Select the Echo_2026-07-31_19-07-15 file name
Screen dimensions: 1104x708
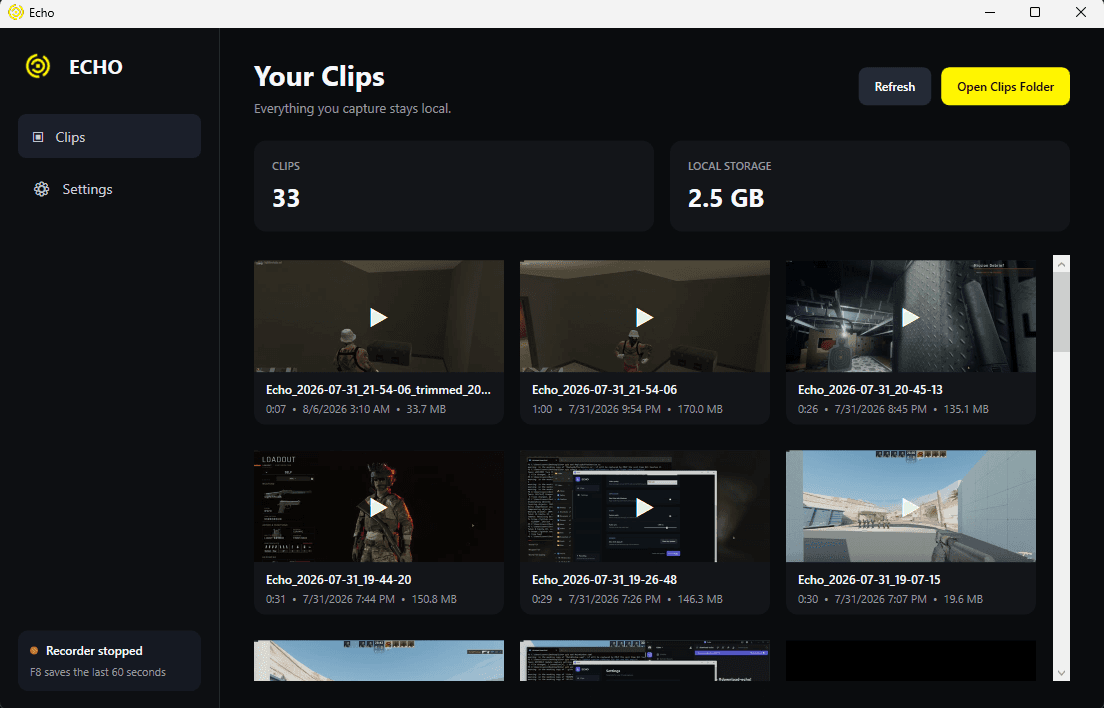click(x=869, y=579)
